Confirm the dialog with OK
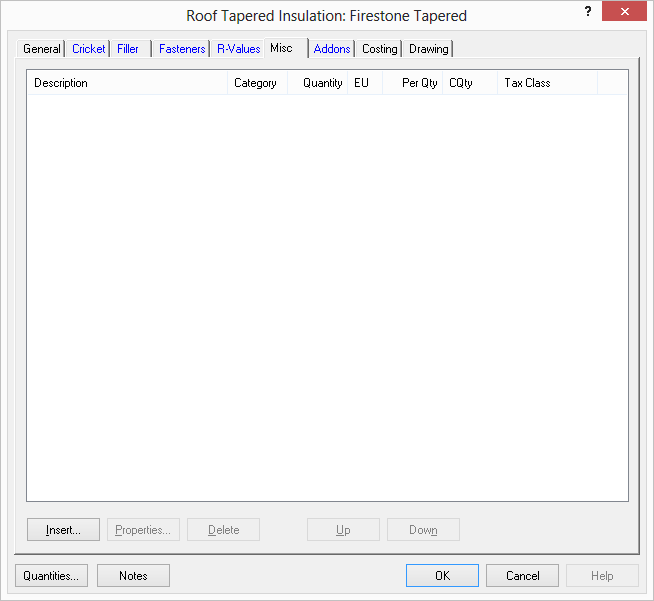 442,575
